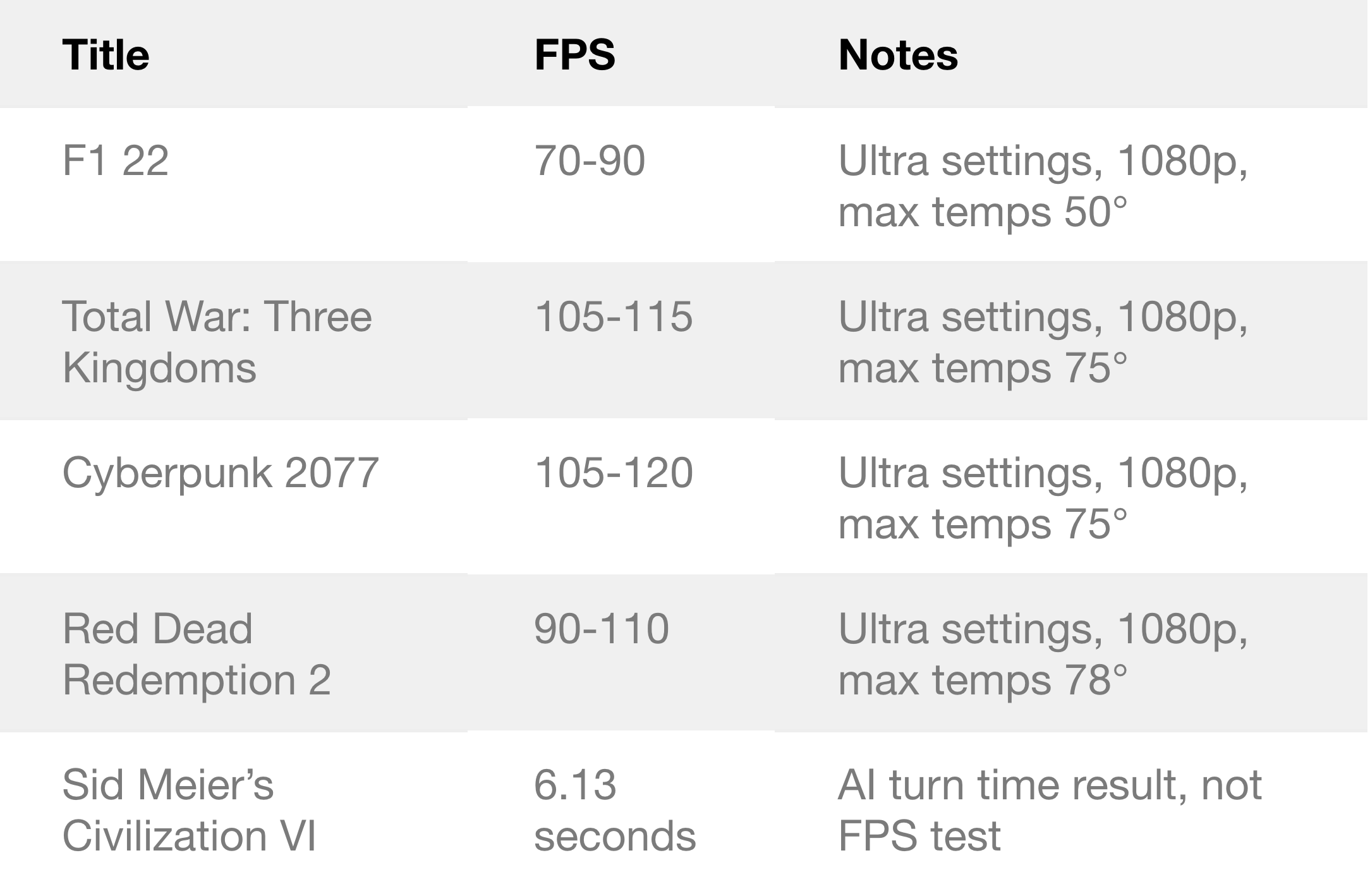Image resolution: width=1370 pixels, height=896 pixels.
Task: Select Red Dead Redemption 2 cell
Action: [x=197, y=654]
